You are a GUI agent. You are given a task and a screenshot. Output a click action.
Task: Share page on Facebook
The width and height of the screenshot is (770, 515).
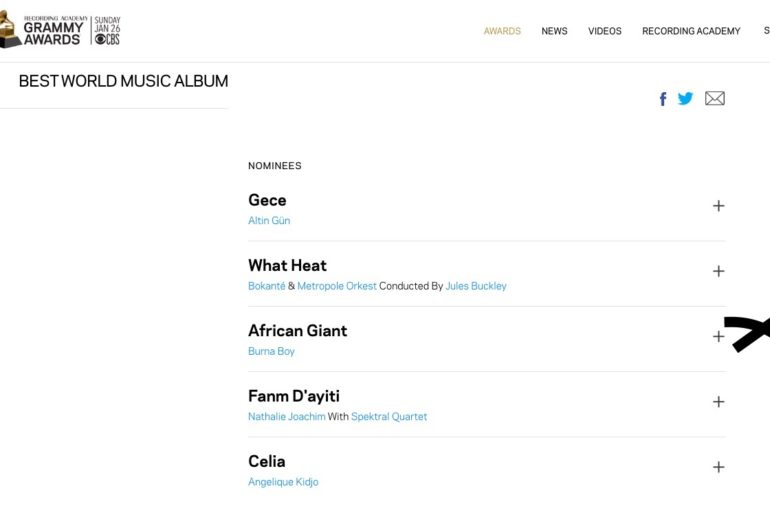[x=663, y=99]
